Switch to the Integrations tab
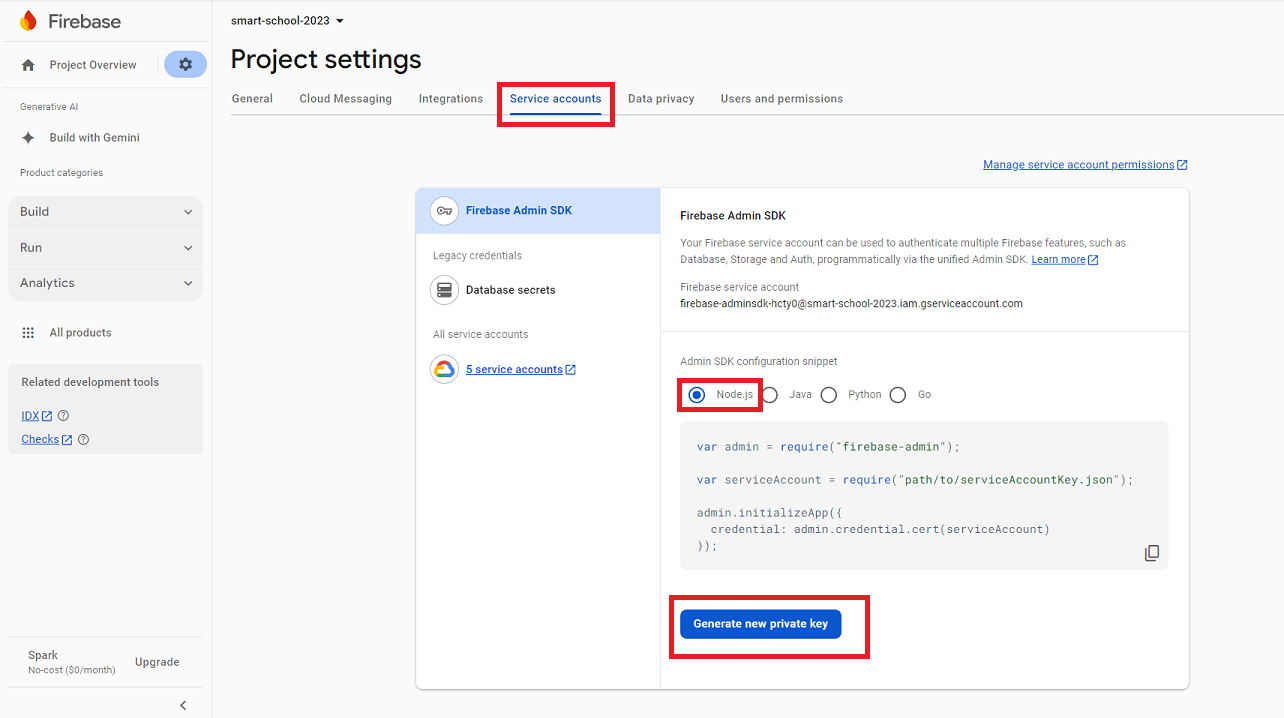This screenshot has height=718, width=1284. (451, 99)
